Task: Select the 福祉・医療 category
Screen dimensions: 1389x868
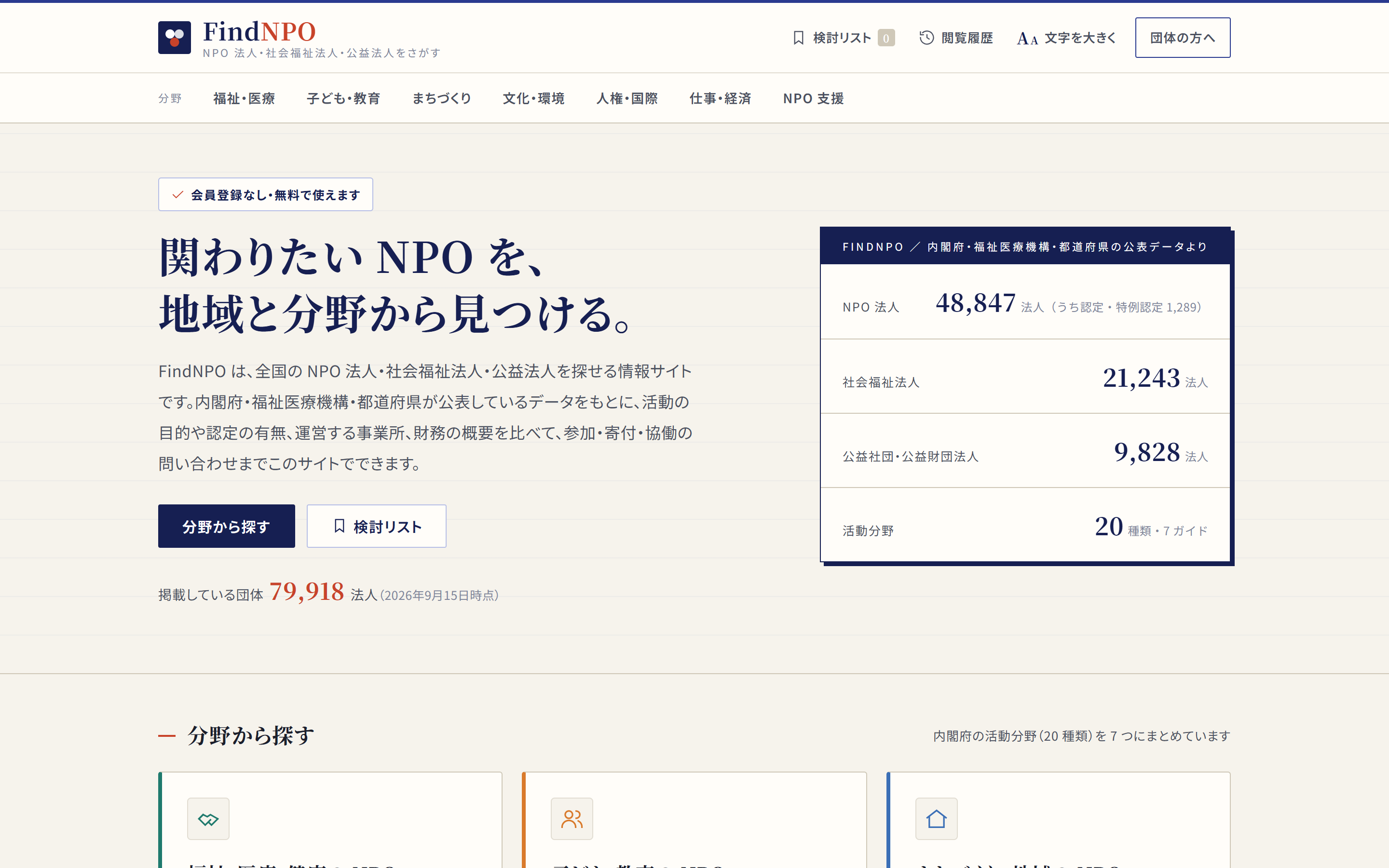Action: pyautogui.click(x=244, y=98)
